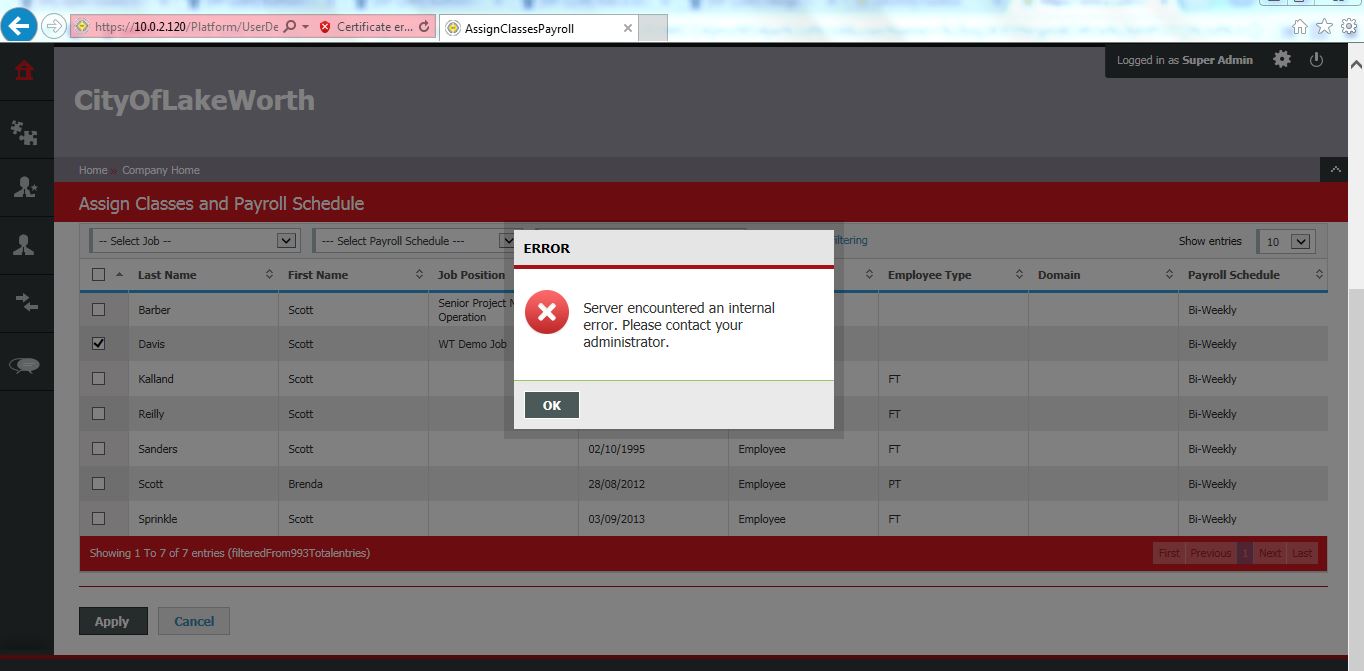The height and width of the screenshot is (671, 1364).
Task: Sort by the Last Name column header
Action: pyautogui.click(x=167, y=275)
